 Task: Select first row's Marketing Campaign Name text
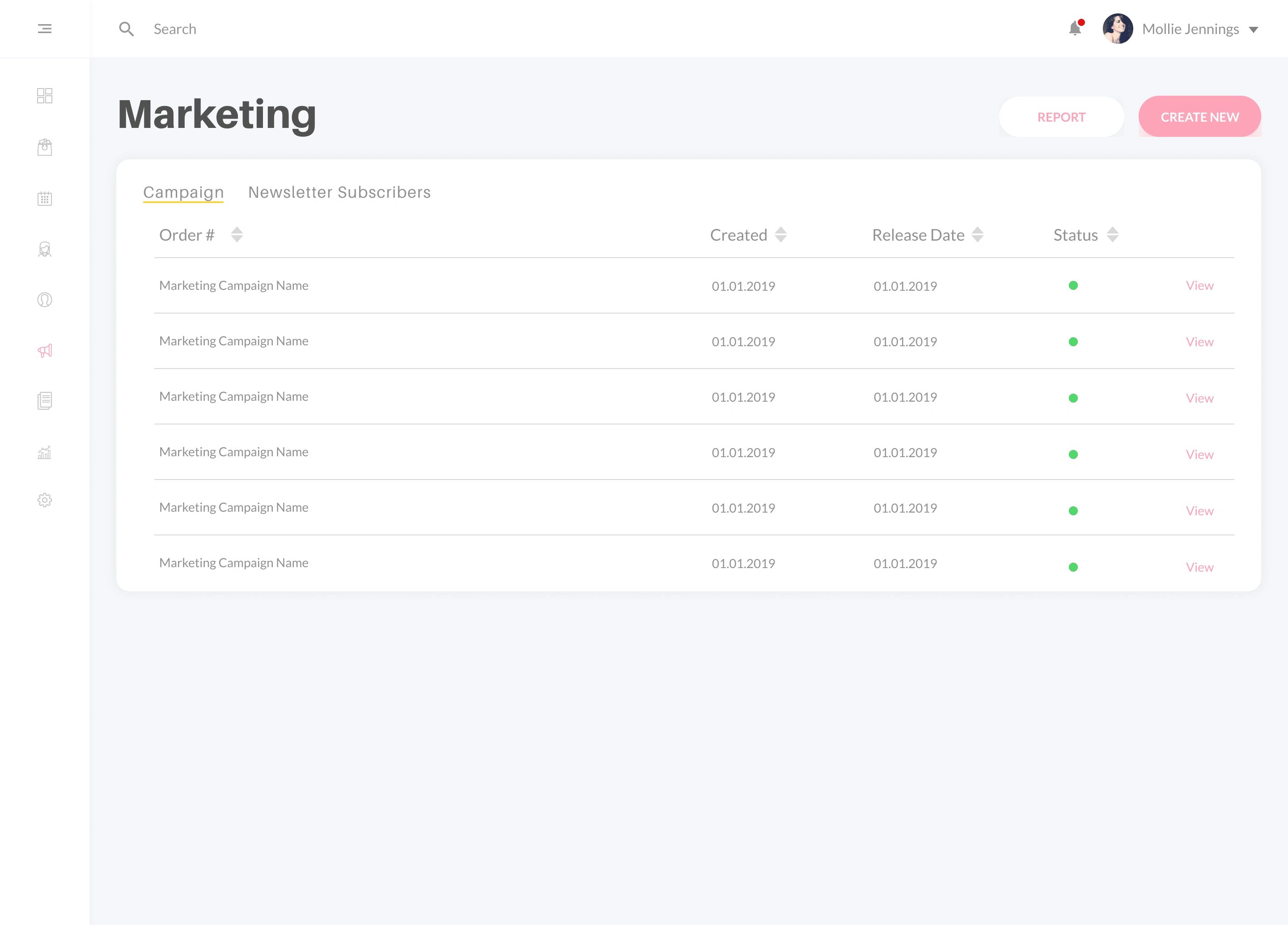(x=234, y=286)
